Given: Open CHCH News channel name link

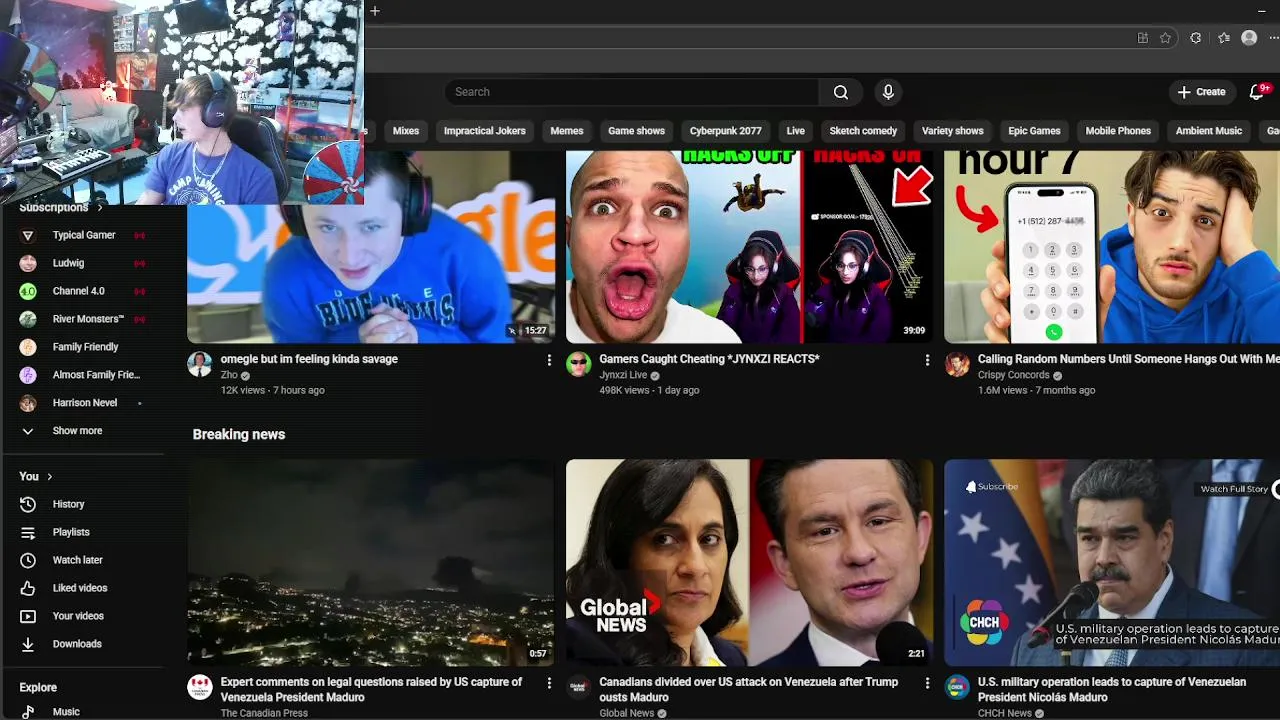Looking at the screenshot, I should pyautogui.click(x=1005, y=713).
